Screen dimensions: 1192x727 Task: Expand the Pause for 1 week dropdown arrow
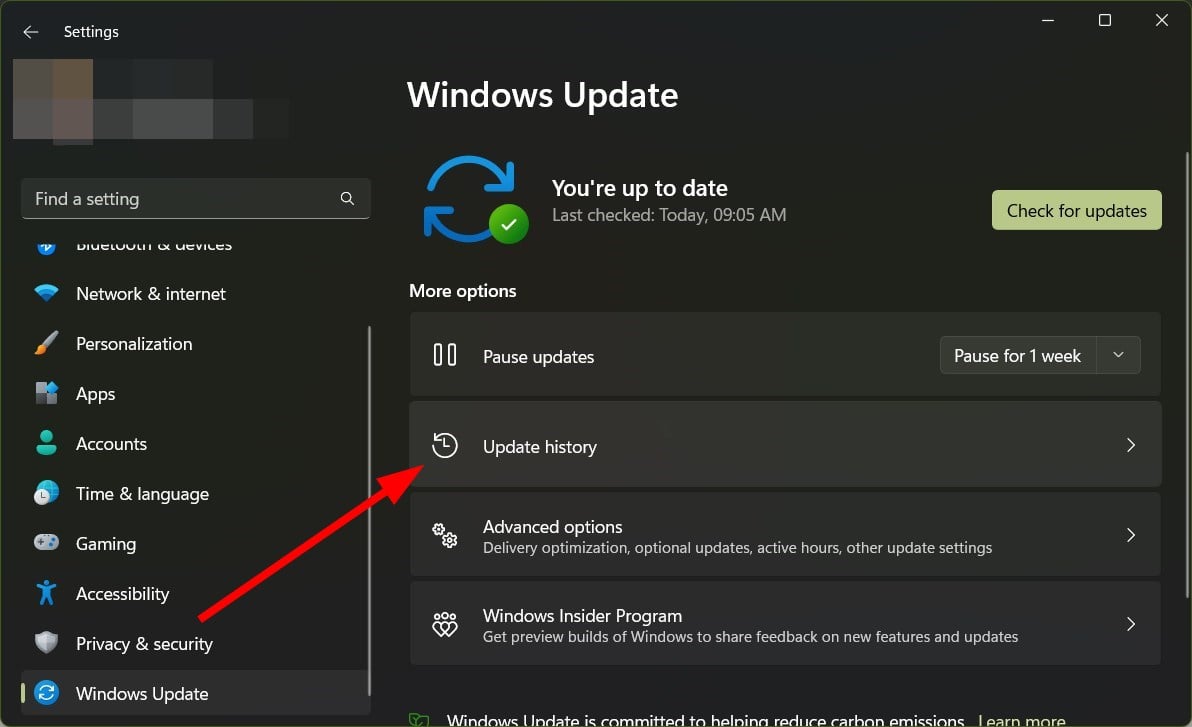tap(1119, 356)
